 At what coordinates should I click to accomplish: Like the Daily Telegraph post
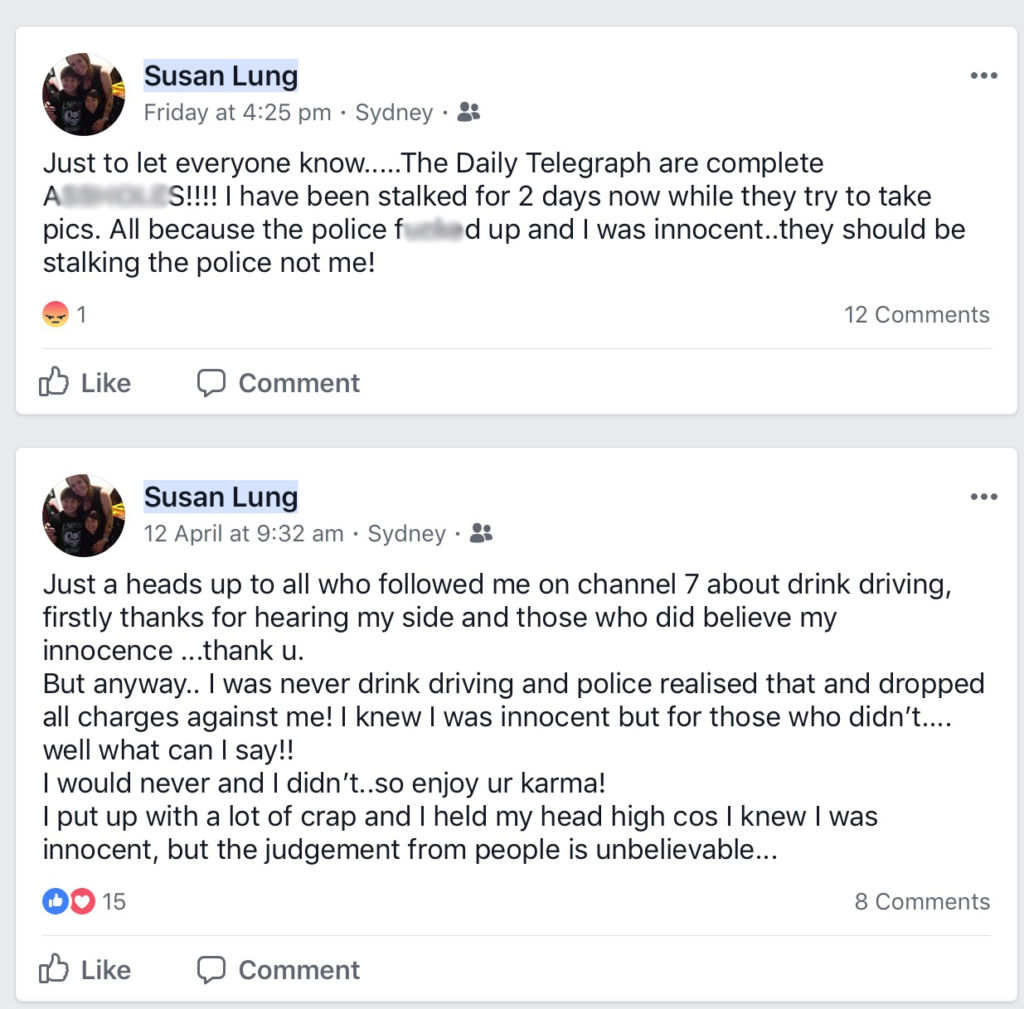tap(85, 383)
